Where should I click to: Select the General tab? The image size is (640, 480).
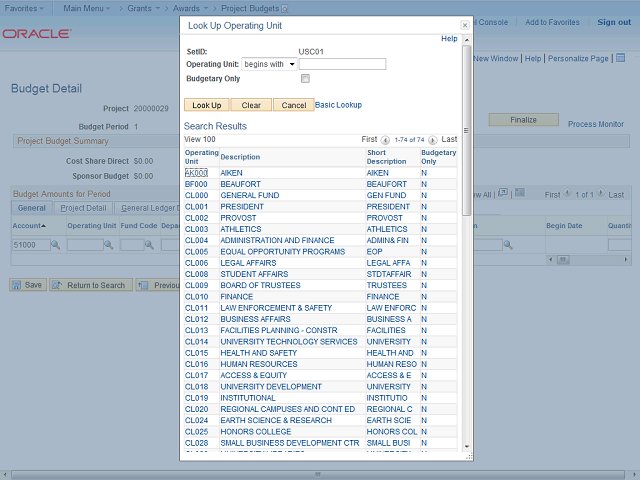pyautogui.click(x=31, y=208)
